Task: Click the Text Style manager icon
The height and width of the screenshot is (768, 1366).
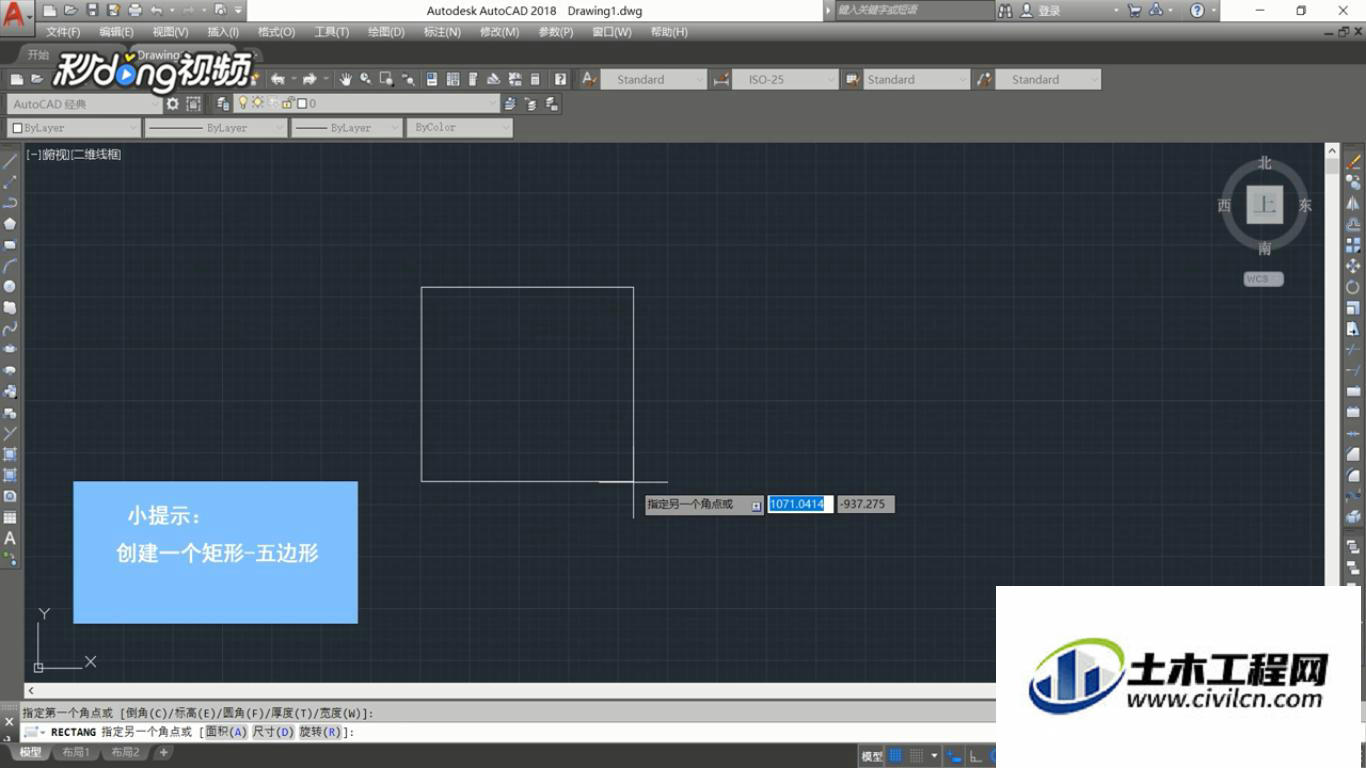Action: coord(589,79)
